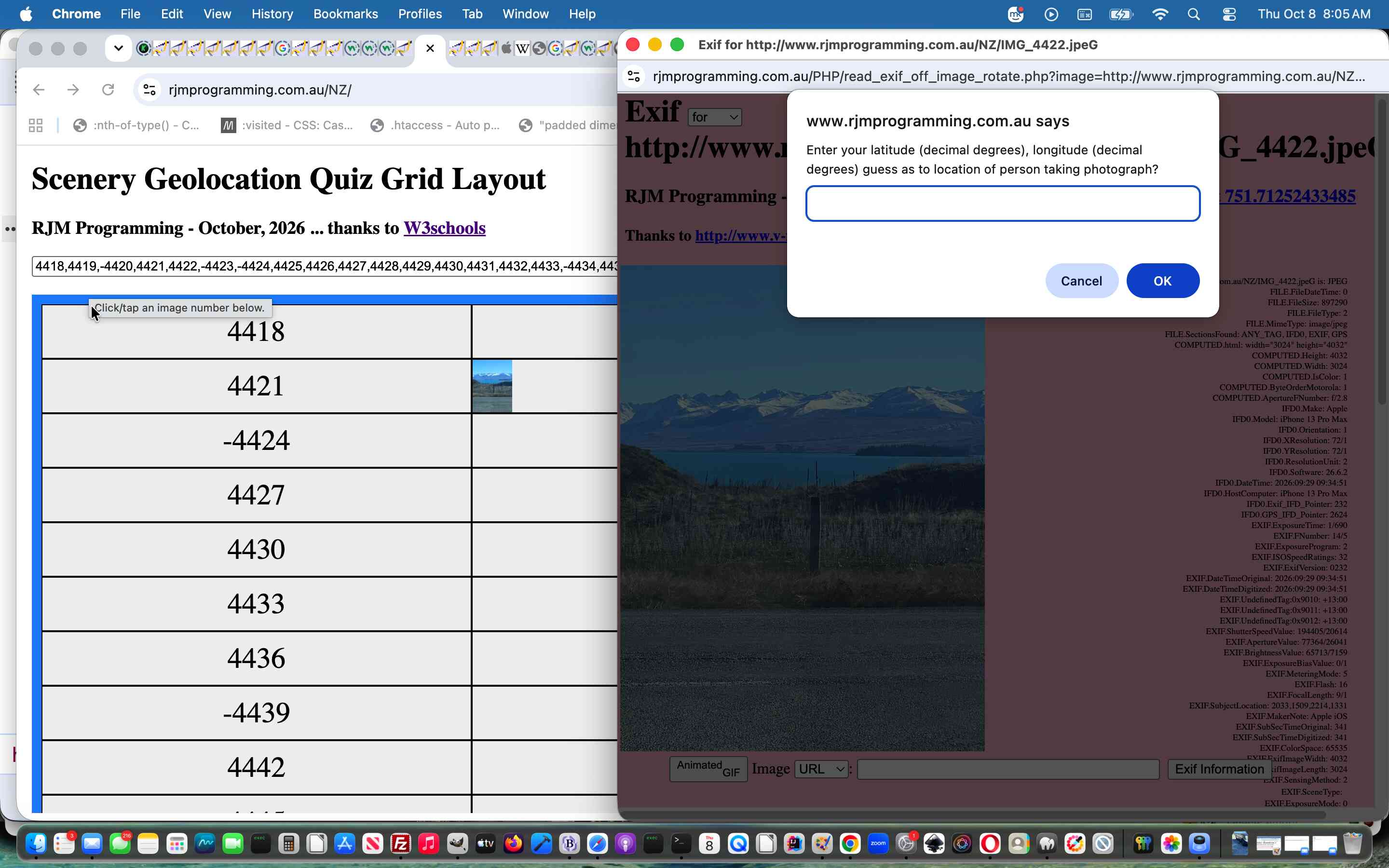Click the browser back arrow
Screen dimensions: 1389x868
(39, 90)
